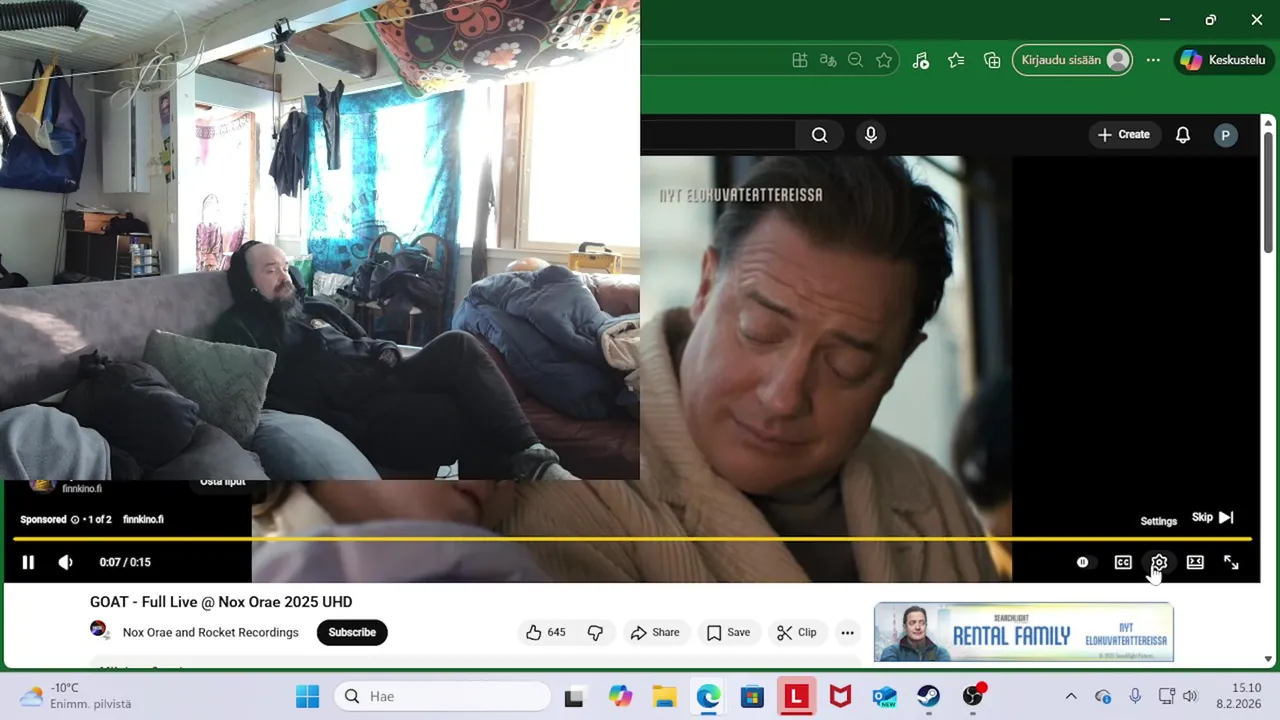Launch Copilot from the taskbar
Viewport: 1280px width, 720px height.
(620, 696)
